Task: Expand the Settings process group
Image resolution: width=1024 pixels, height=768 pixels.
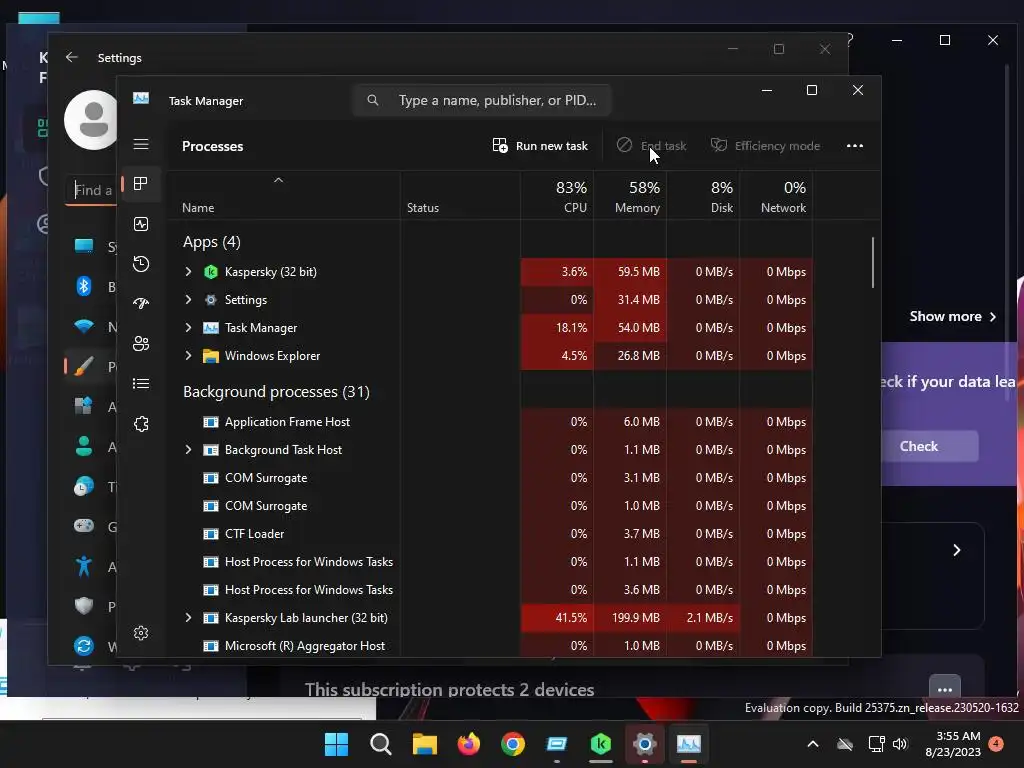Action: 188,300
